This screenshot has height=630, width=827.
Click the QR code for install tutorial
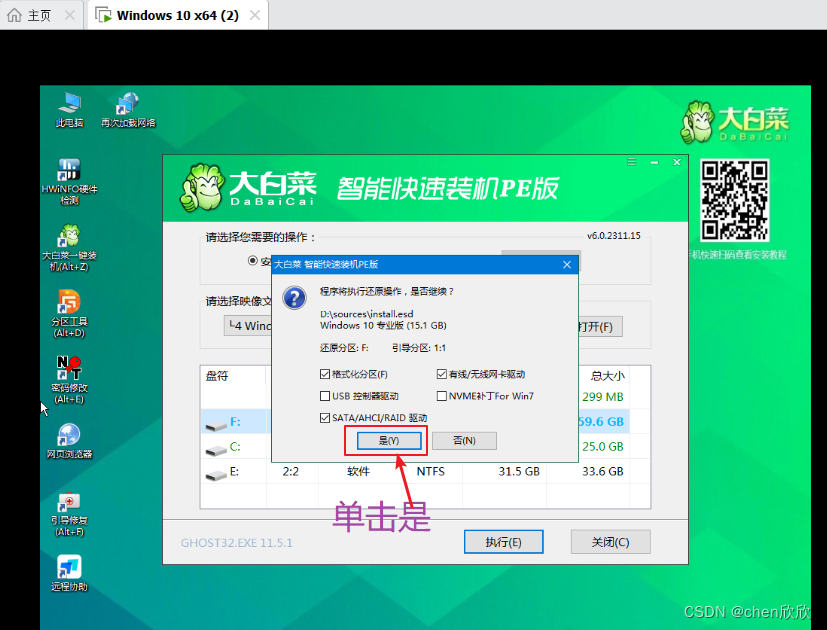pos(734,201)
